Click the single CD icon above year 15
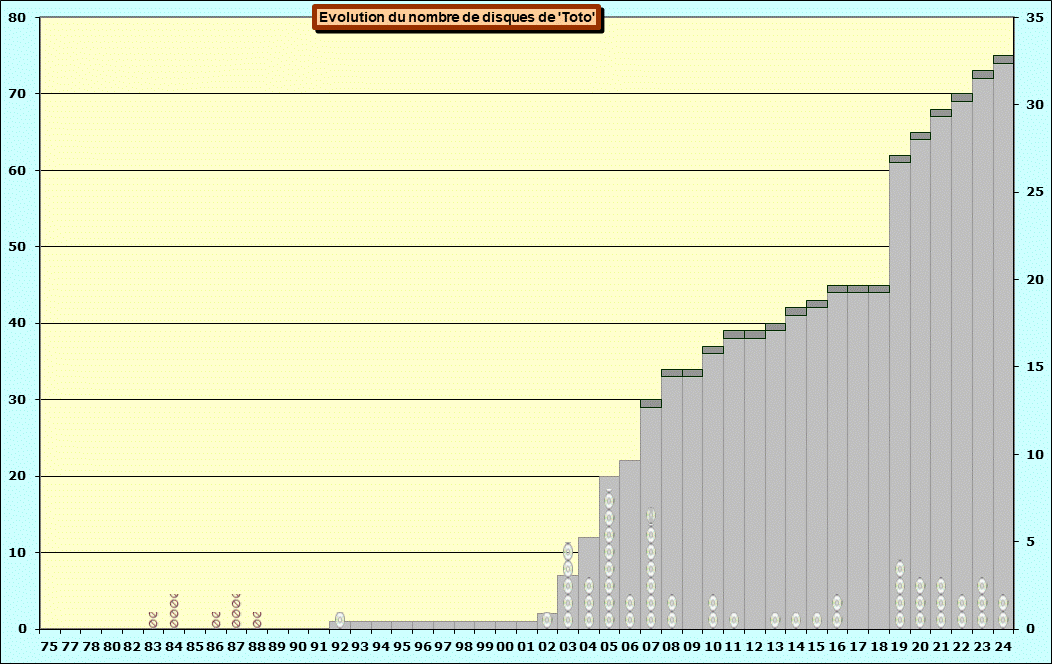Viewport: 1052px width, 664px height. click(817, 620)
